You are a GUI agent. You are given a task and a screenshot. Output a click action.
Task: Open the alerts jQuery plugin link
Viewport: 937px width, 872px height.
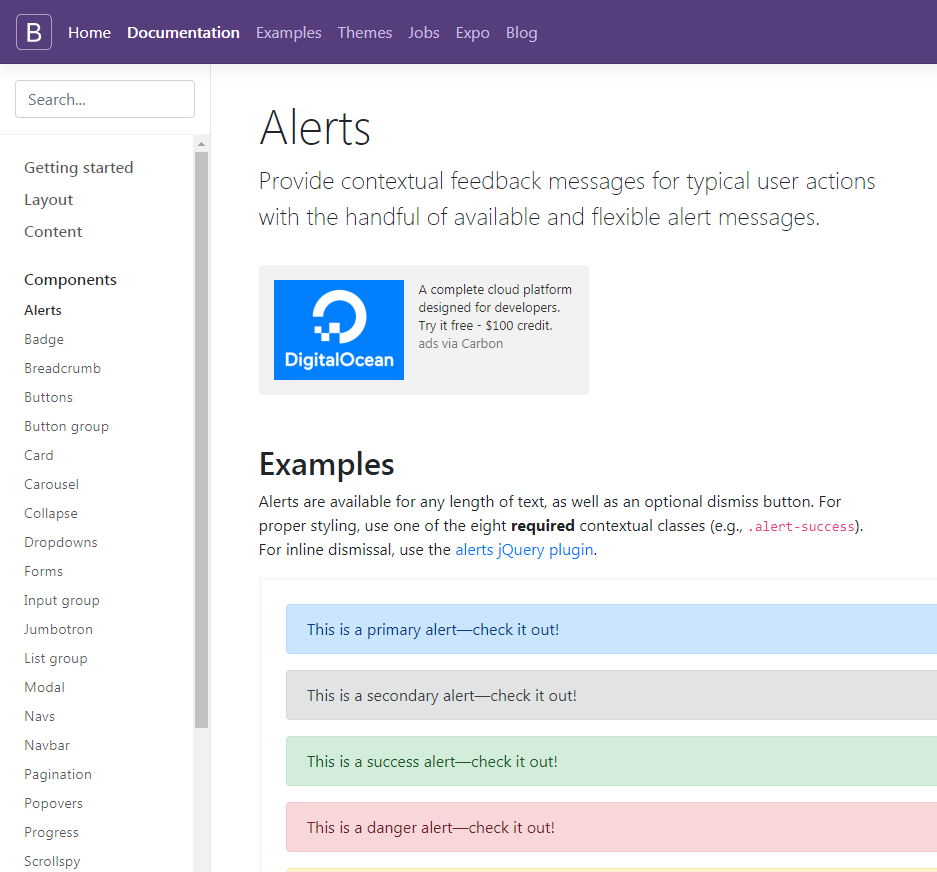point(524,549)
